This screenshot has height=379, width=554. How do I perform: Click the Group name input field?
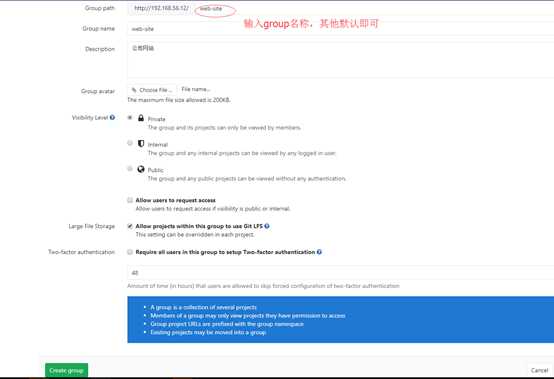(x=341, y=29)
